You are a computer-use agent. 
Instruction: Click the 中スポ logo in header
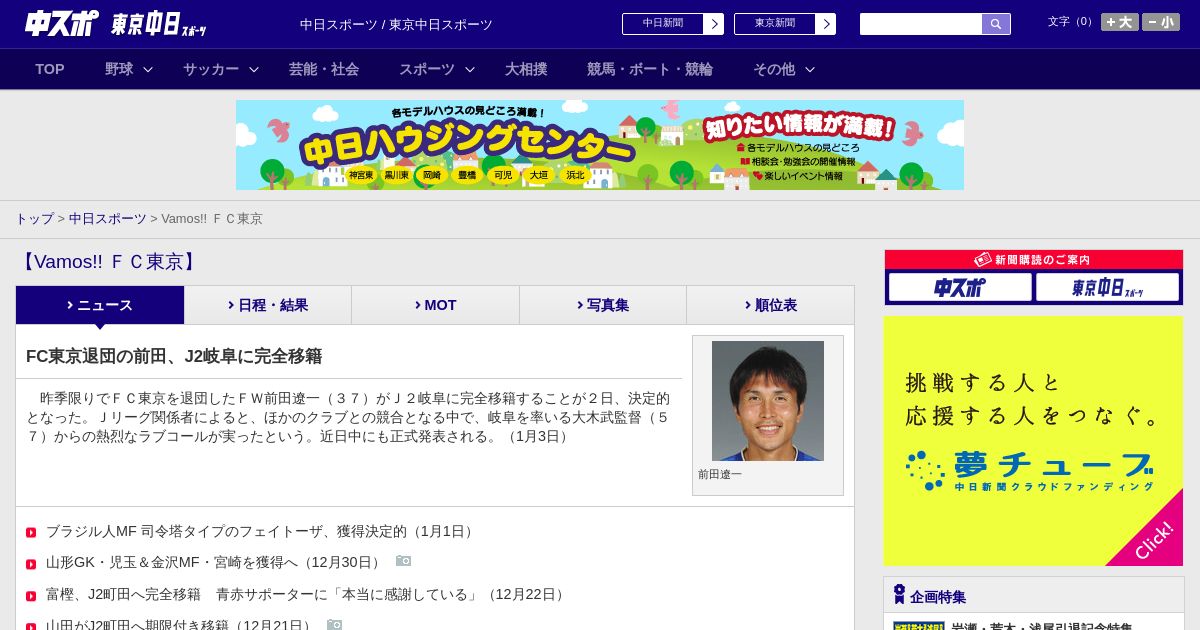(x=61, y=23)
